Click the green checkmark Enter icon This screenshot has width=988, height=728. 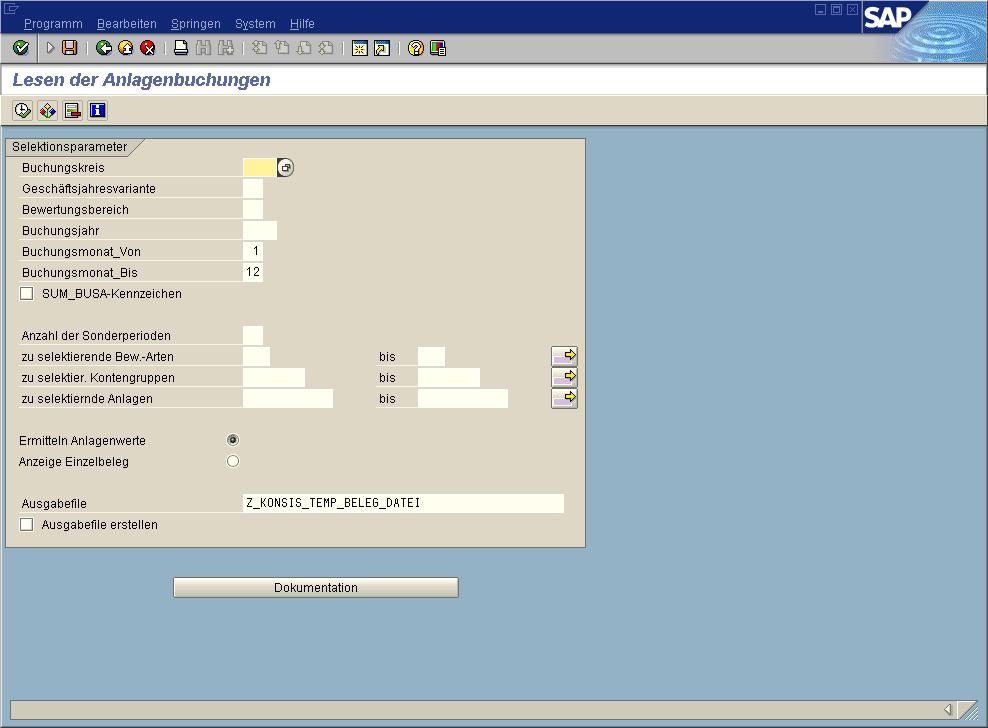[x=21, y=48]
